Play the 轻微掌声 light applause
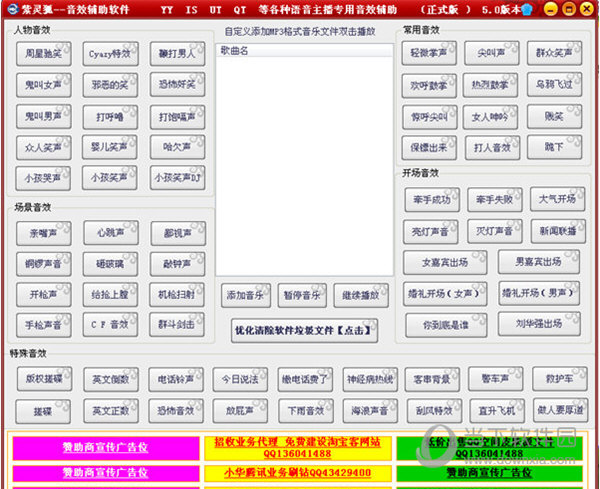This screenshot has width=600, height=489. click(429, 53)
